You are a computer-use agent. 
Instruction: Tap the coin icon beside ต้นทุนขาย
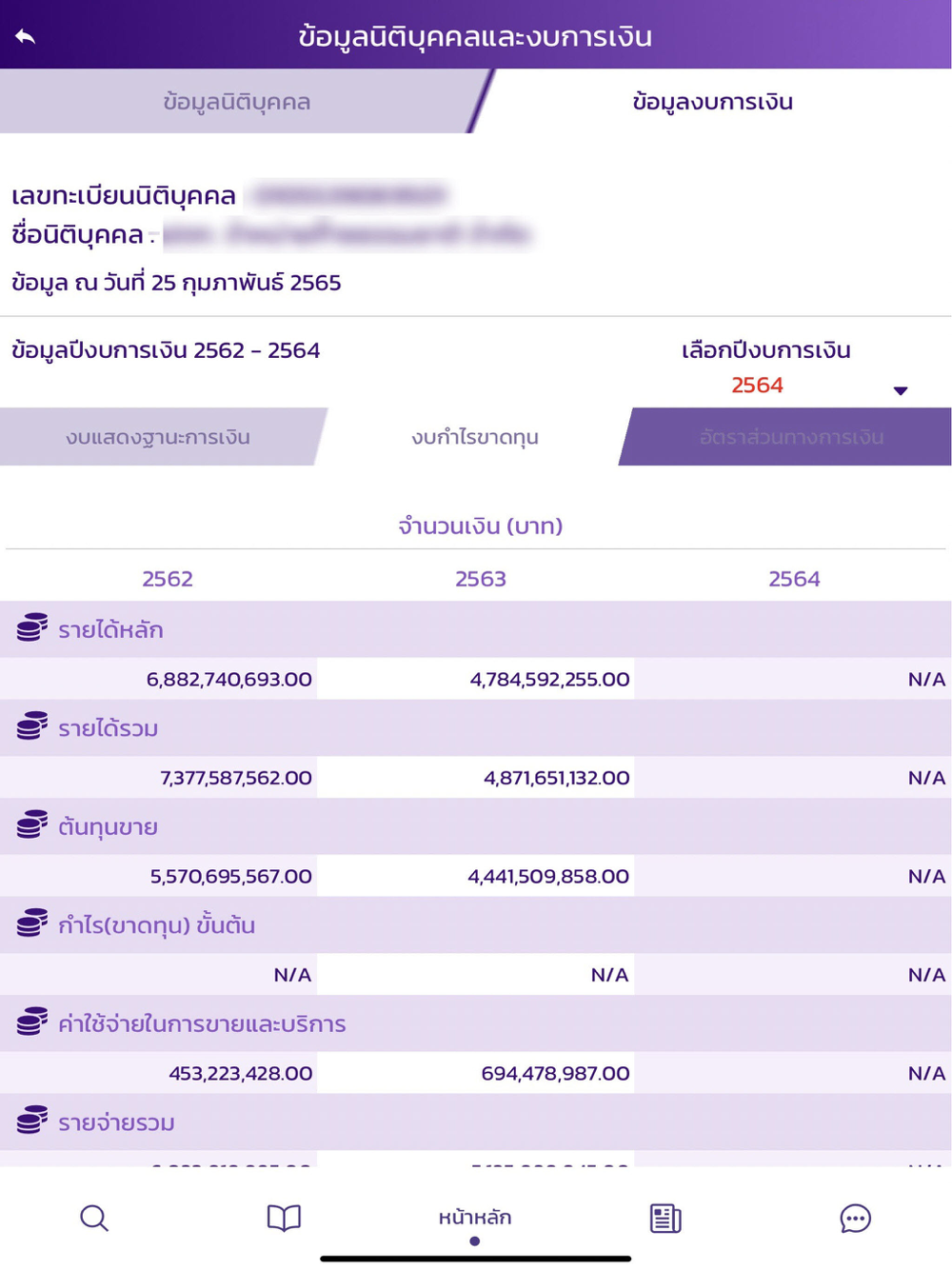click(x=32, y=824)
